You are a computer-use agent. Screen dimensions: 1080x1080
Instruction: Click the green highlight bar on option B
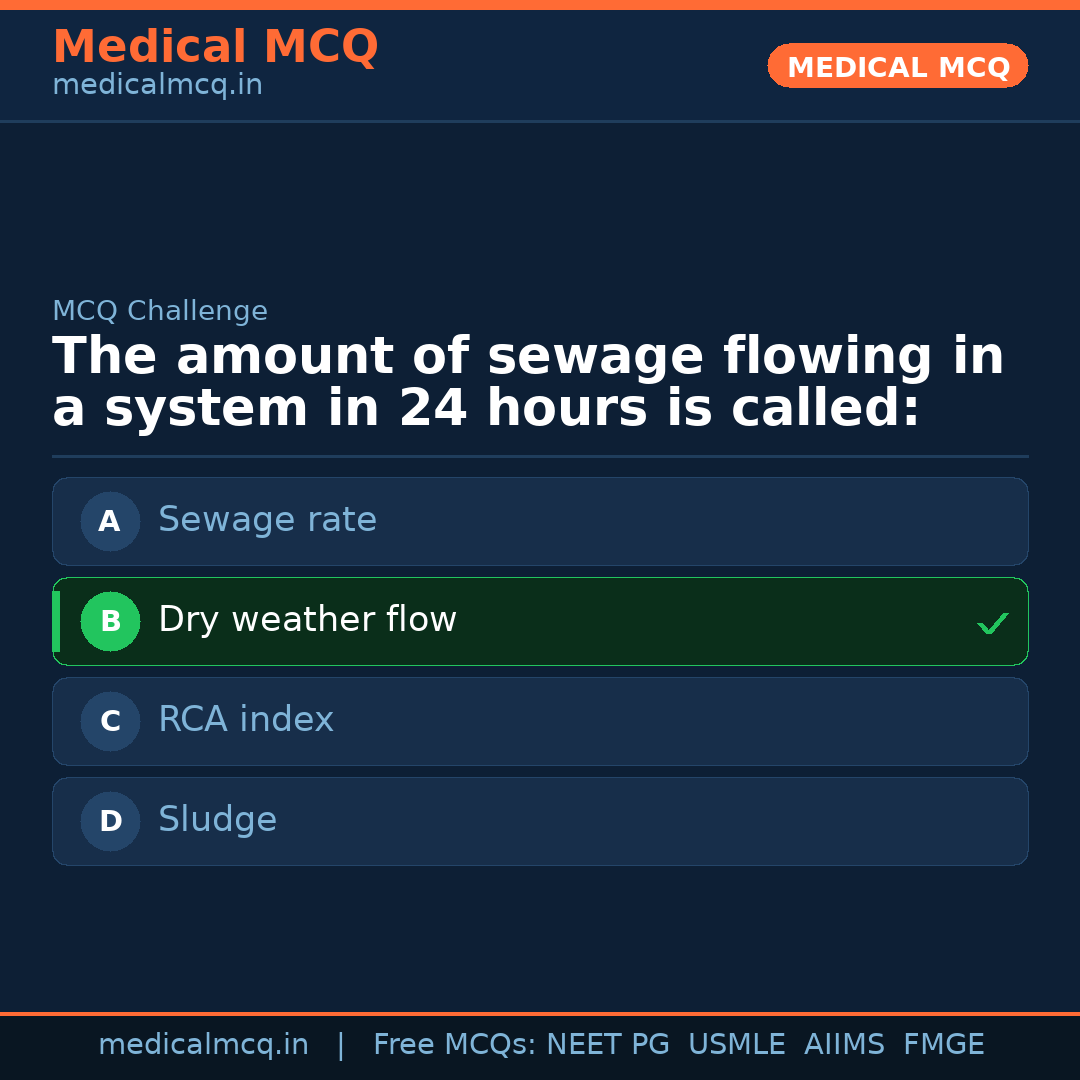pyautogui.click(x=56, y=621)
